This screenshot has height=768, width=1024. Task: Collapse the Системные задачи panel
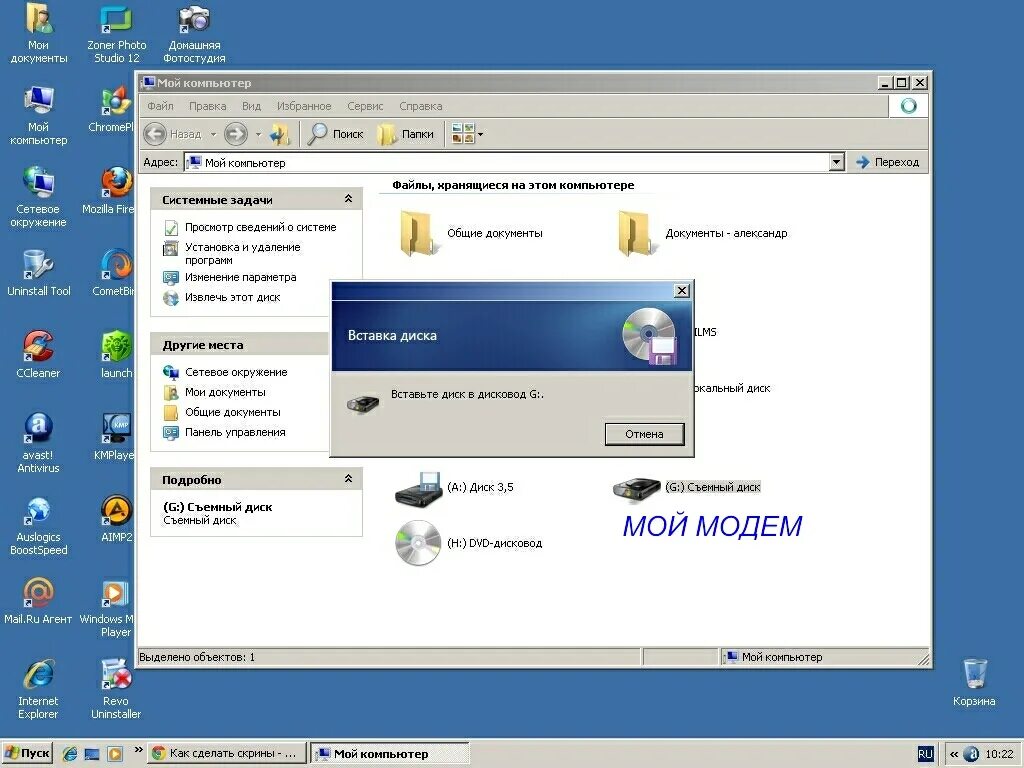[x=348, y=199]
